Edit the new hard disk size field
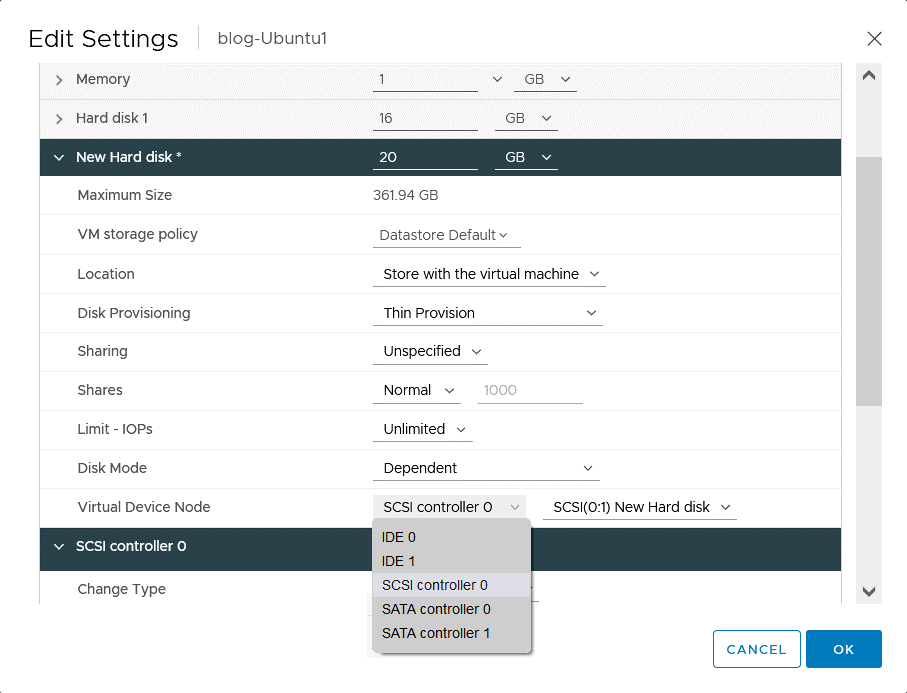Image resolution: width=907 pixels, height=693 pixels. click(x=425, y=157)
